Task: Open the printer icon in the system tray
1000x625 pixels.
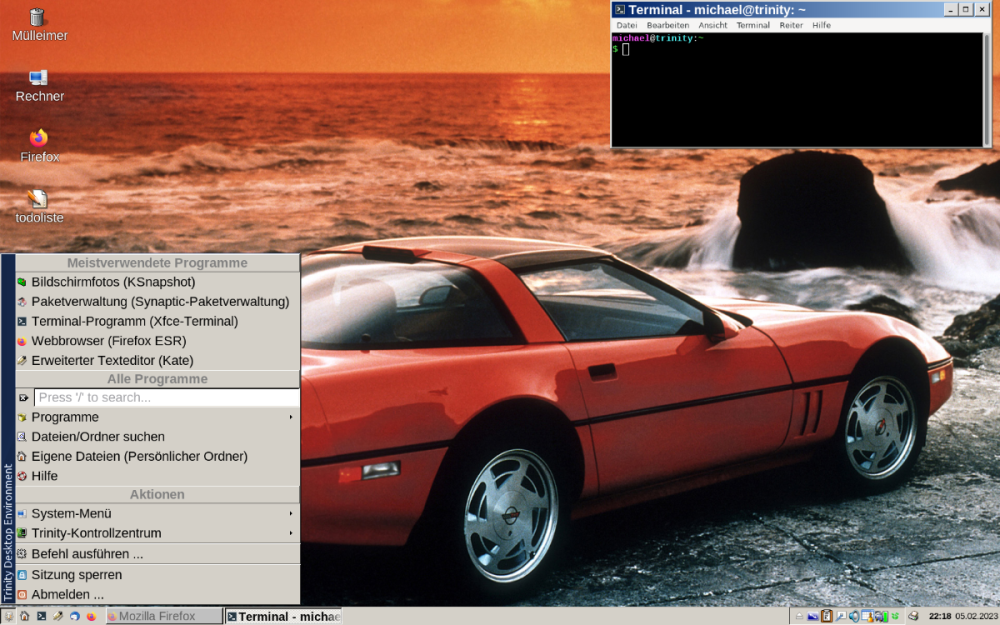Action: (913, 615)
